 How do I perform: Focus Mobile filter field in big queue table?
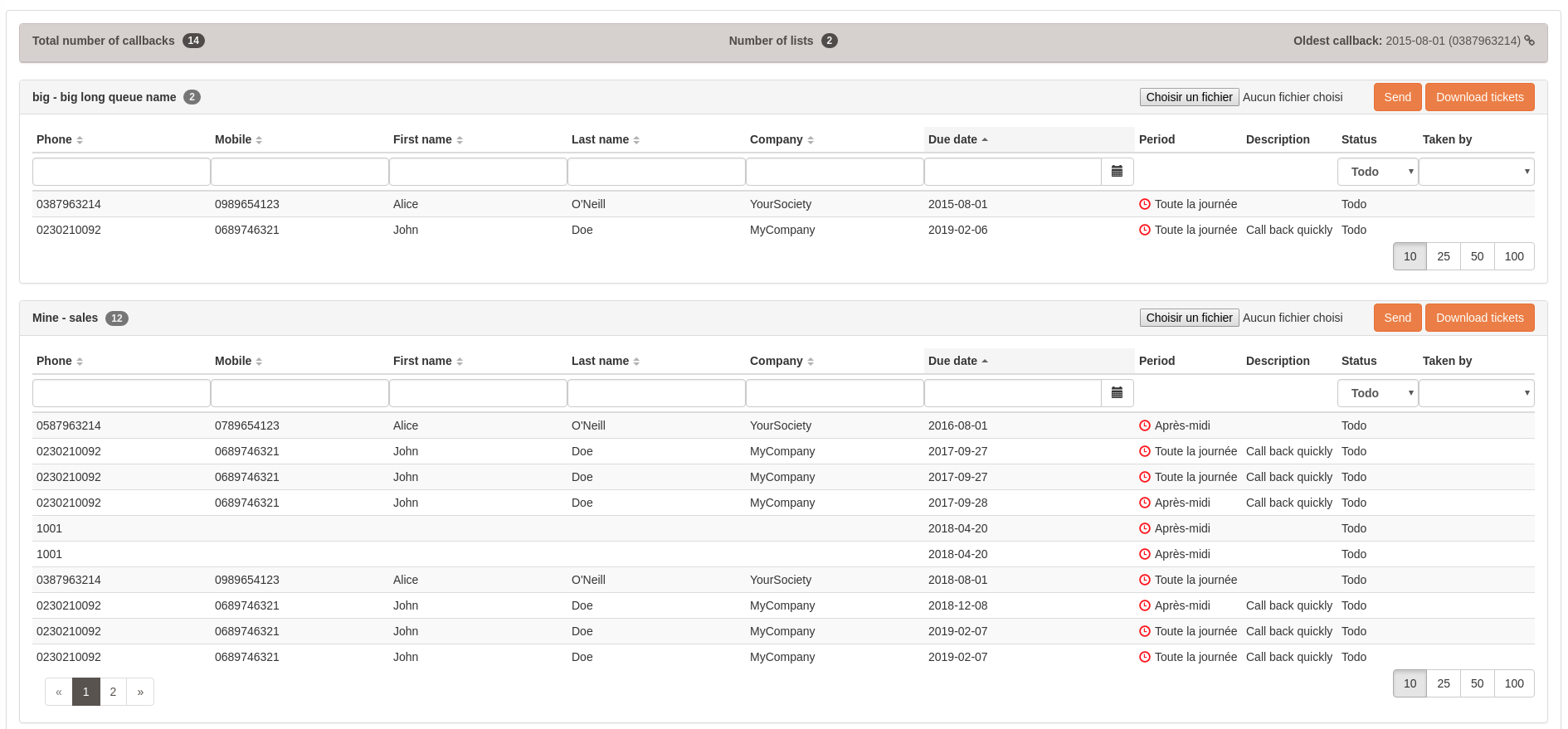[x=299, y=172]
